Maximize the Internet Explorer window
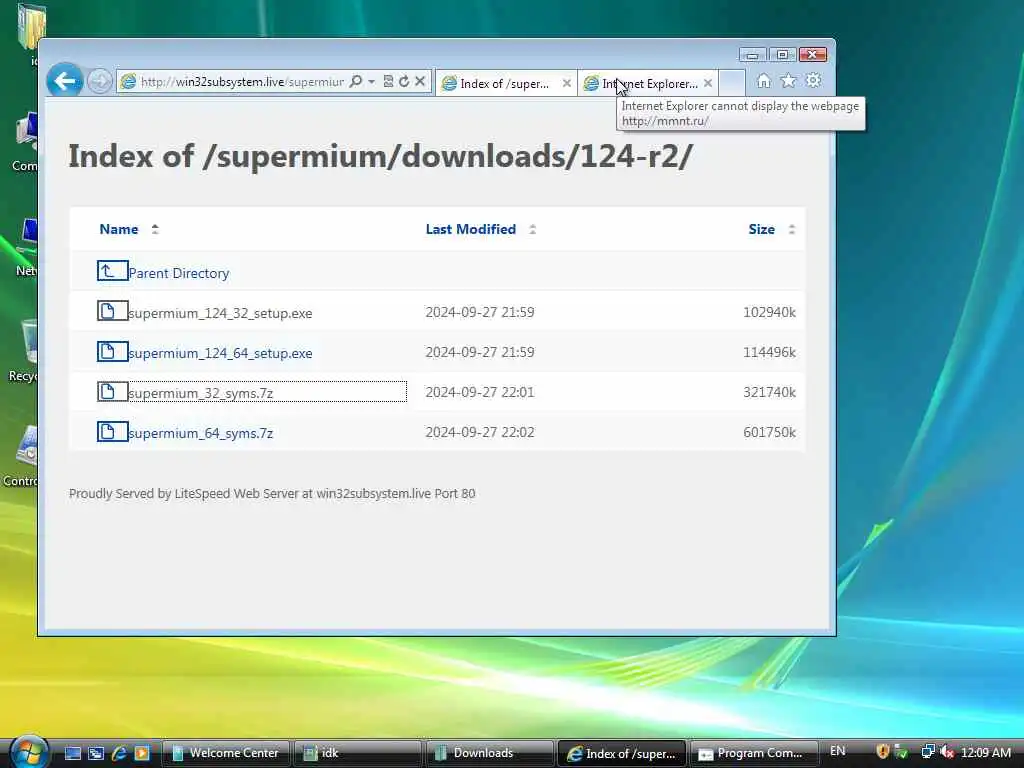Image resolution: width=1024 pixels, height=768 pixels. (x=782, y=55)
